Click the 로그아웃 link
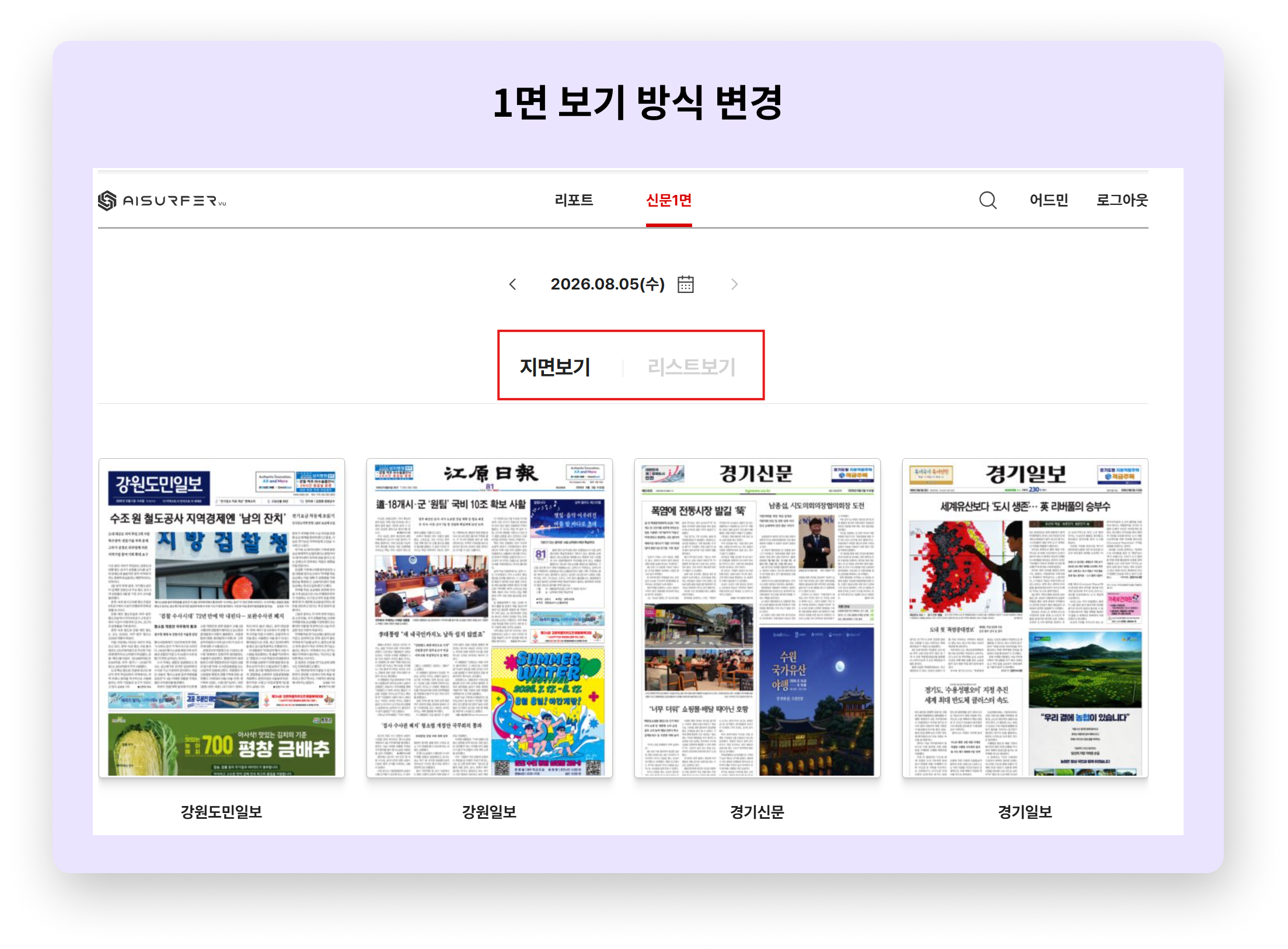This screenshot has width=1288, height=949. 1122,200
